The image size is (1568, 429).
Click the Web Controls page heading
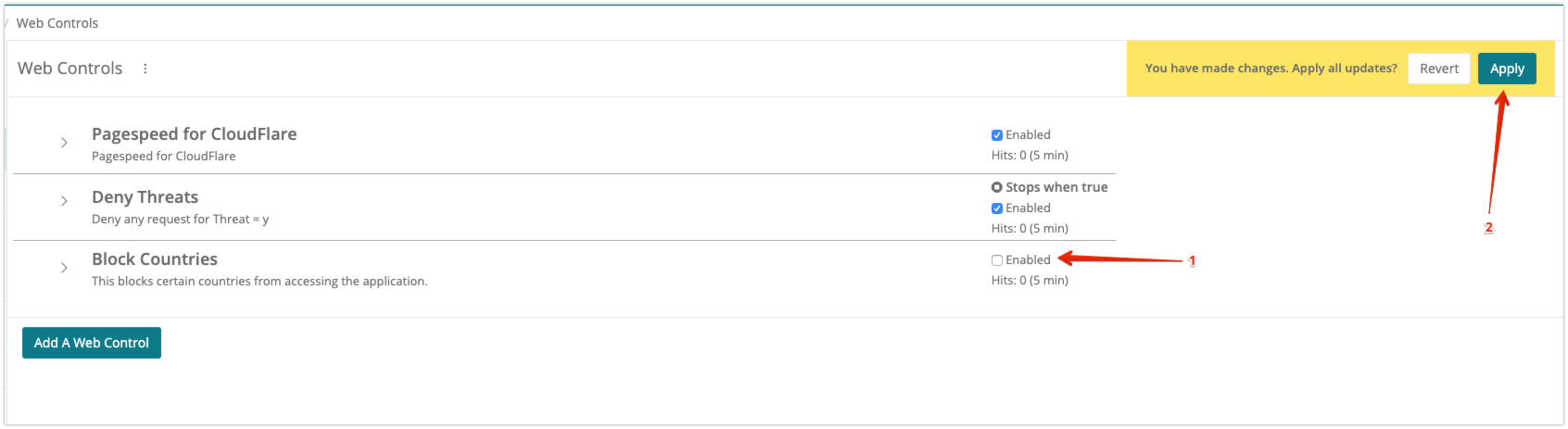pos(70,69)
